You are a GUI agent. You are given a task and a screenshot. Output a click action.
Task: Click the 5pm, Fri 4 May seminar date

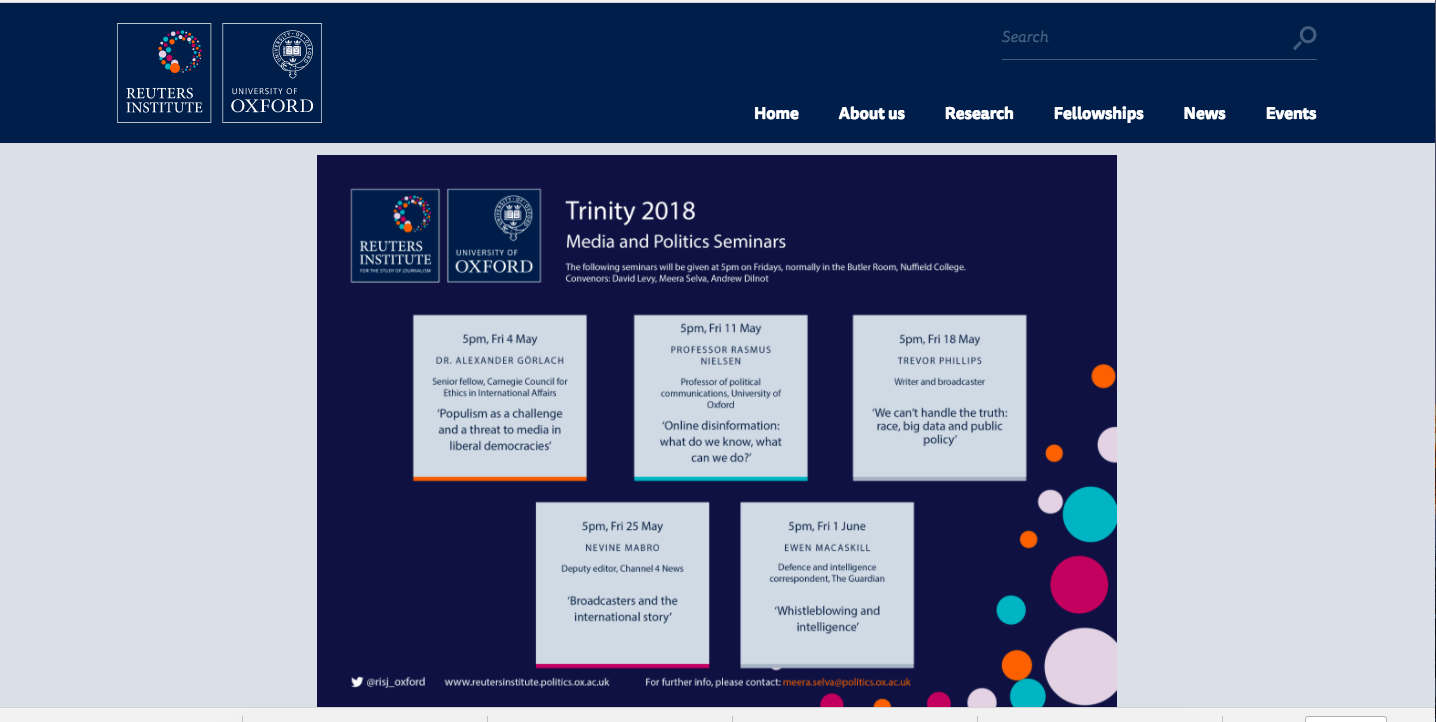pyautogui.click(x=500, y=338)
